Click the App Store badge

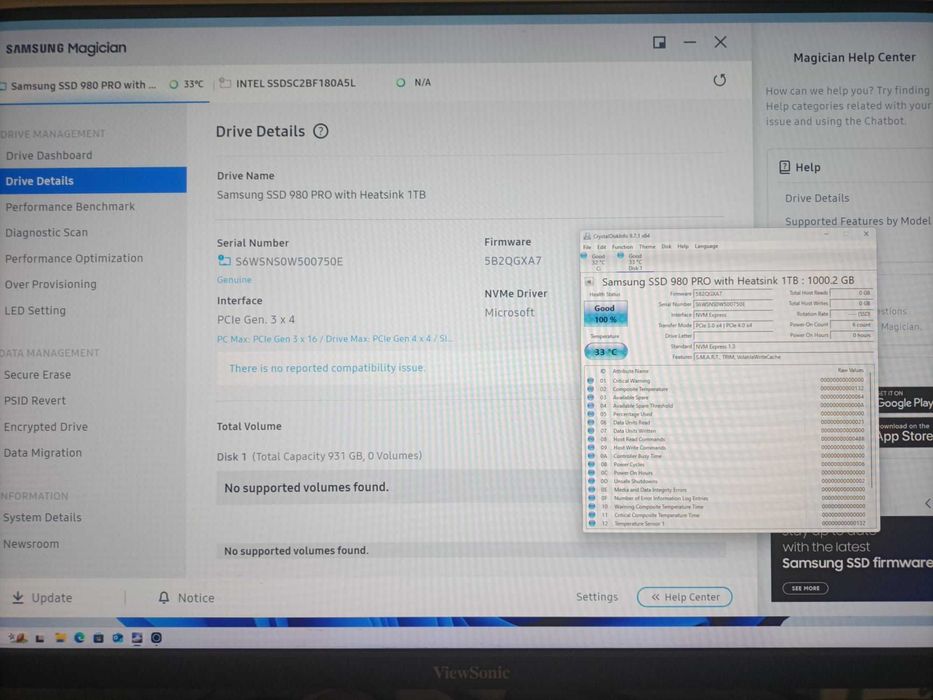[x=906, y=433]
